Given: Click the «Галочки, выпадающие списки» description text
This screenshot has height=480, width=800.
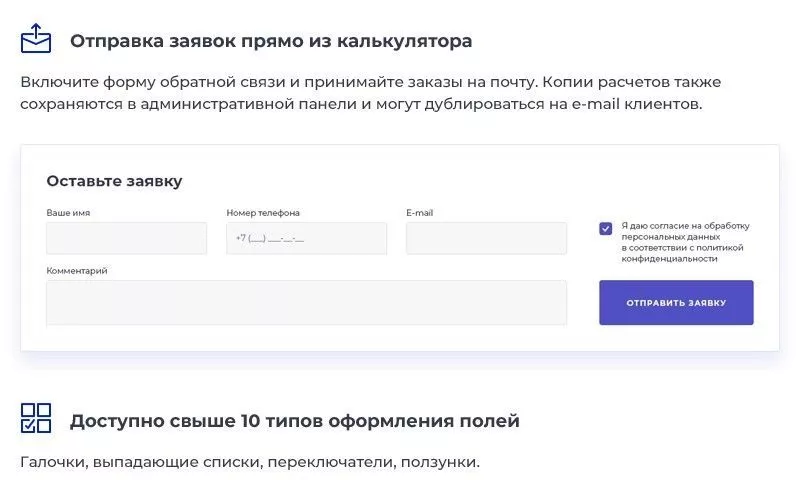Looking at the screenshot, I should pyautogui.click(x=250, y=462).
